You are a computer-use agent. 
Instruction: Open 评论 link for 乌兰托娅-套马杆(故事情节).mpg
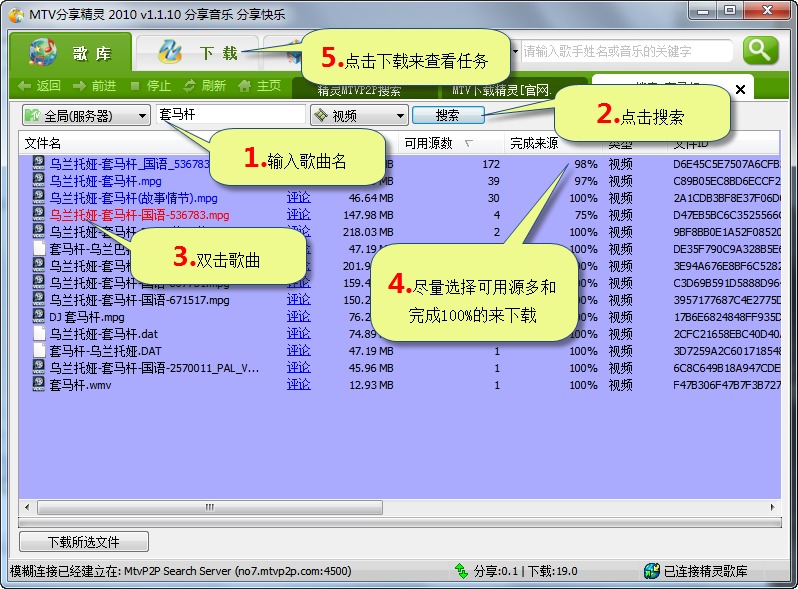298,198
